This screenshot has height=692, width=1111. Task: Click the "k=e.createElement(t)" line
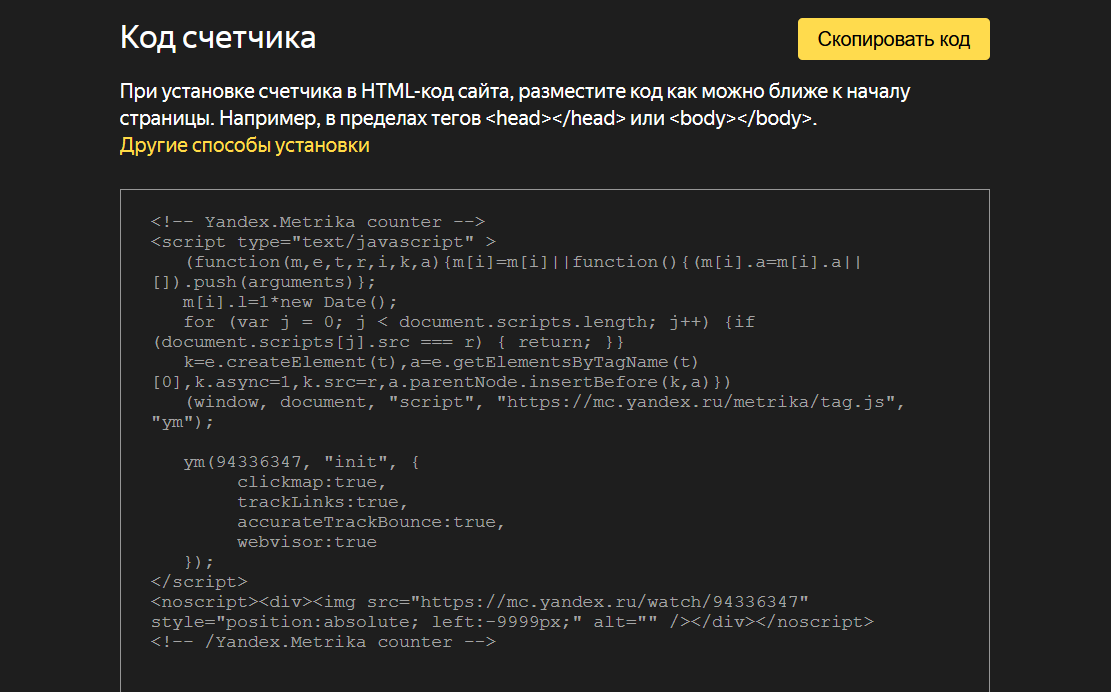[441, 362]
